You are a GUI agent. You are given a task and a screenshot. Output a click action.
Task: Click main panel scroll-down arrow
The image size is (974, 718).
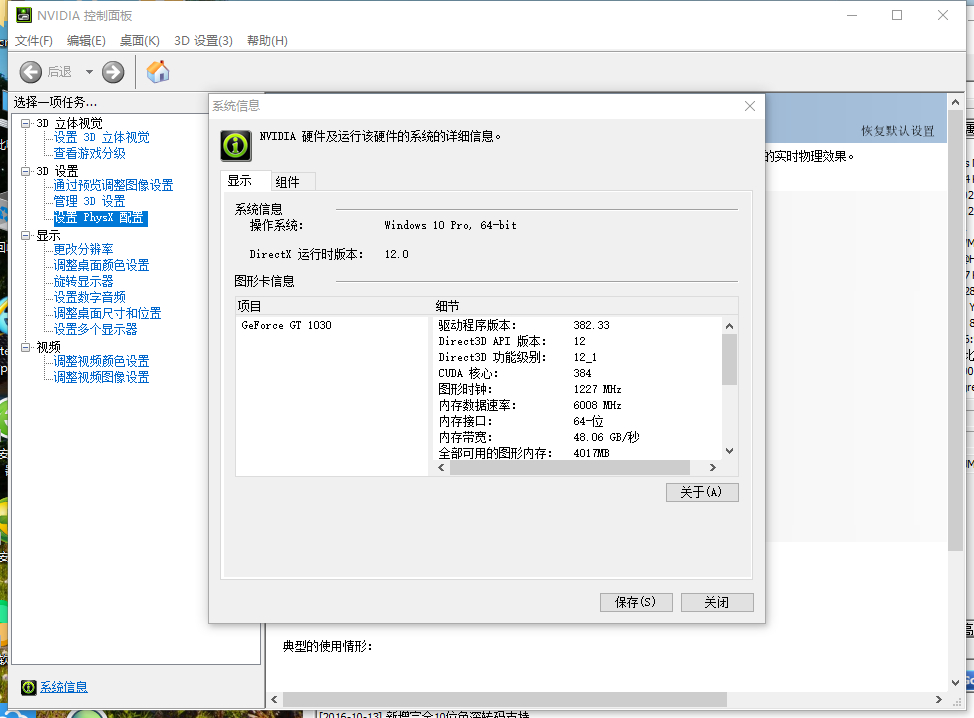pyautogui.click(x=955, y=683)
